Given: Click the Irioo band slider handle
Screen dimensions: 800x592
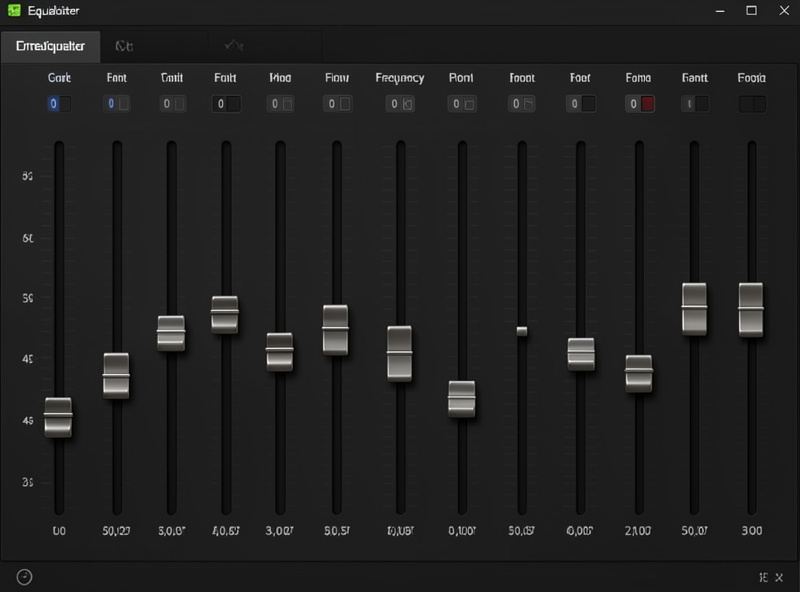Looking at the screenshot, I should pyautogui.click(x=280, y=352).
